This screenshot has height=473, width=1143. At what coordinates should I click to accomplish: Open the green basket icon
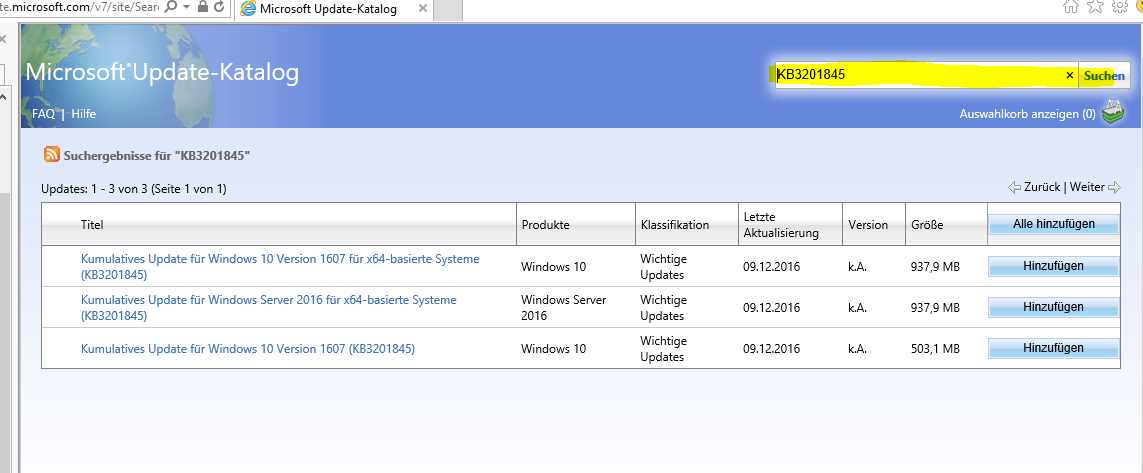point(1112,113)
